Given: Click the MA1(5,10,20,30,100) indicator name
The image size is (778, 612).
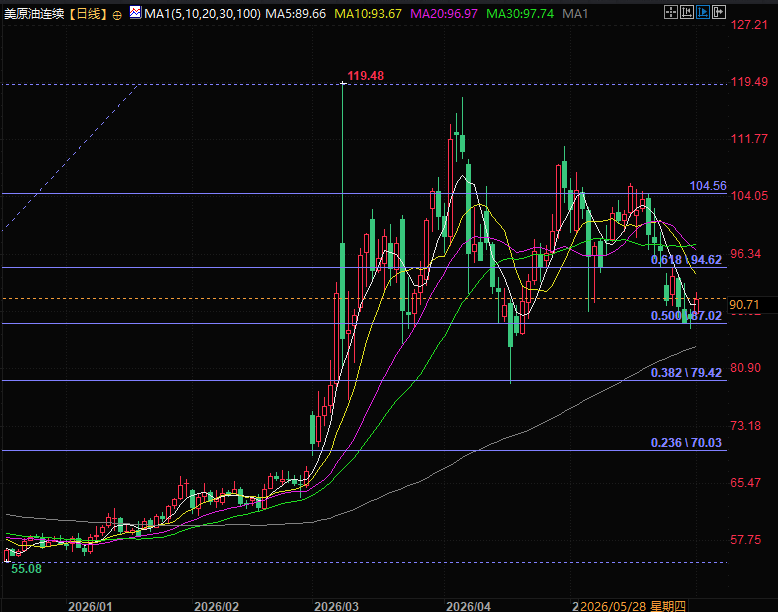Looking at the screenshot, I should [202, 13].
